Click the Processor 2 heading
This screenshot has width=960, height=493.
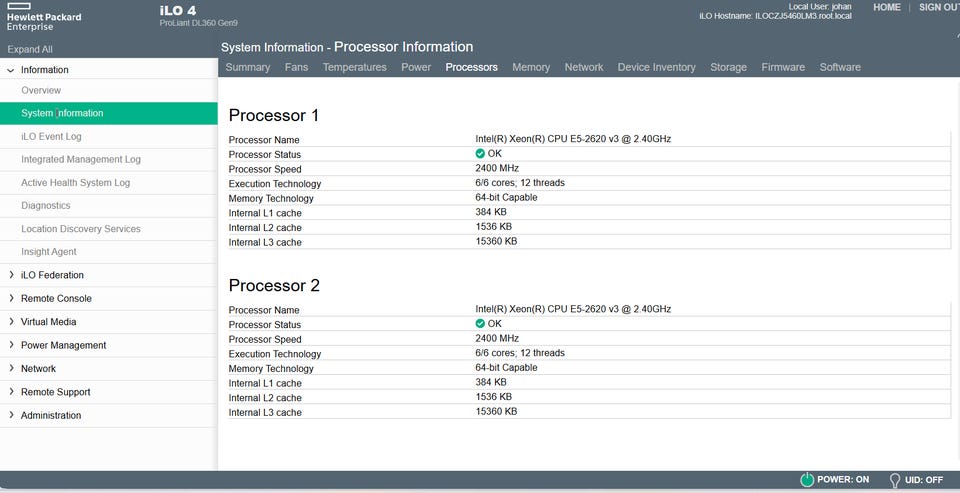tap(274, 286)
